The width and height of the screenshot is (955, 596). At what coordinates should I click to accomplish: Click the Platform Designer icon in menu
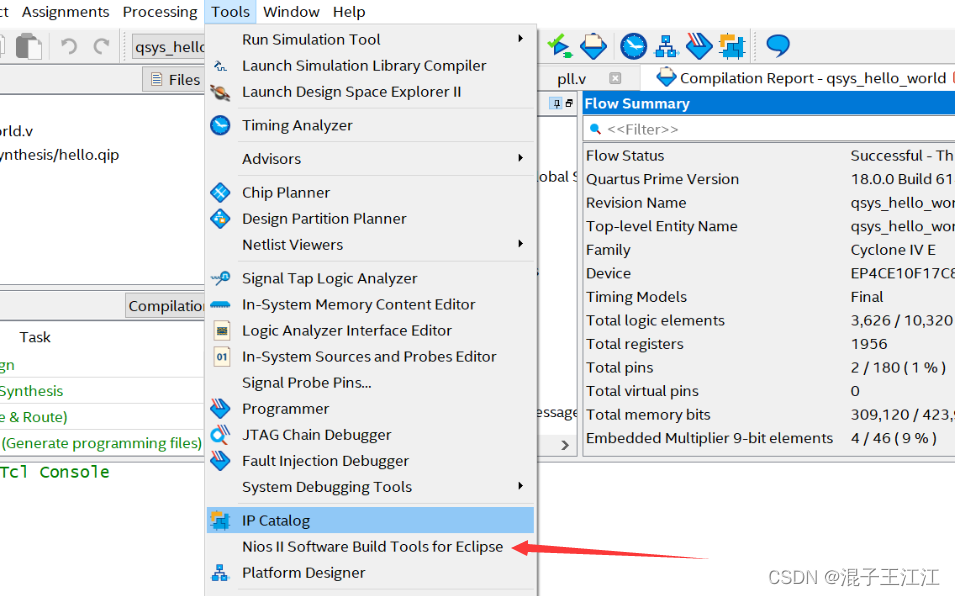[220, 573]
